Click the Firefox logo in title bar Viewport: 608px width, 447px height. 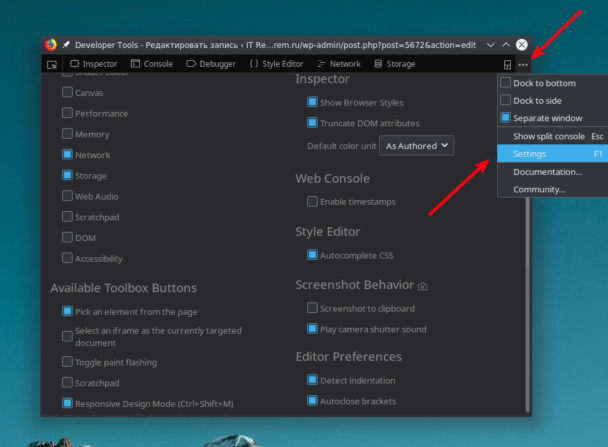click(51, 45)
